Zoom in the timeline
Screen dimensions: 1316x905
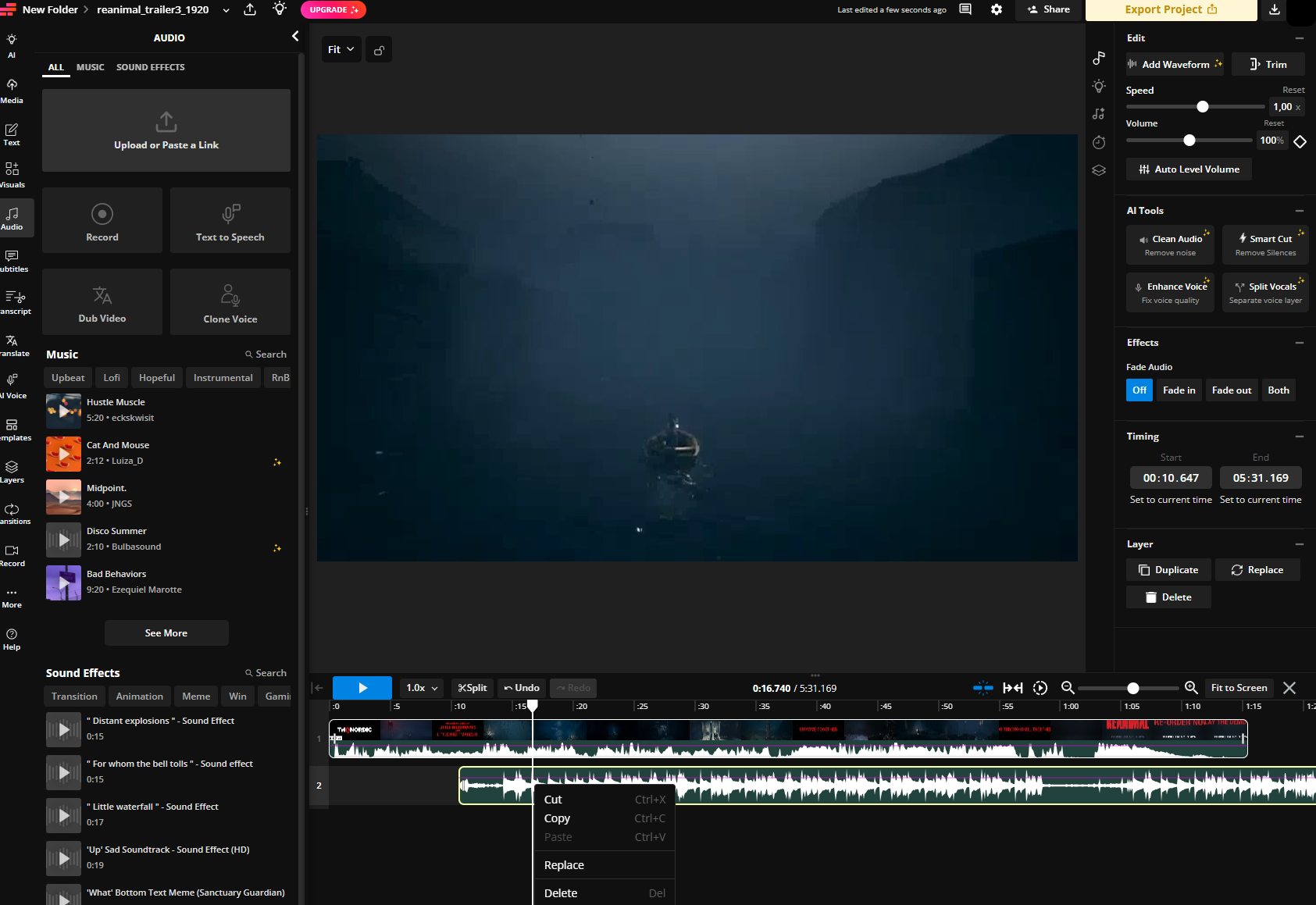tap(1191, 688)
